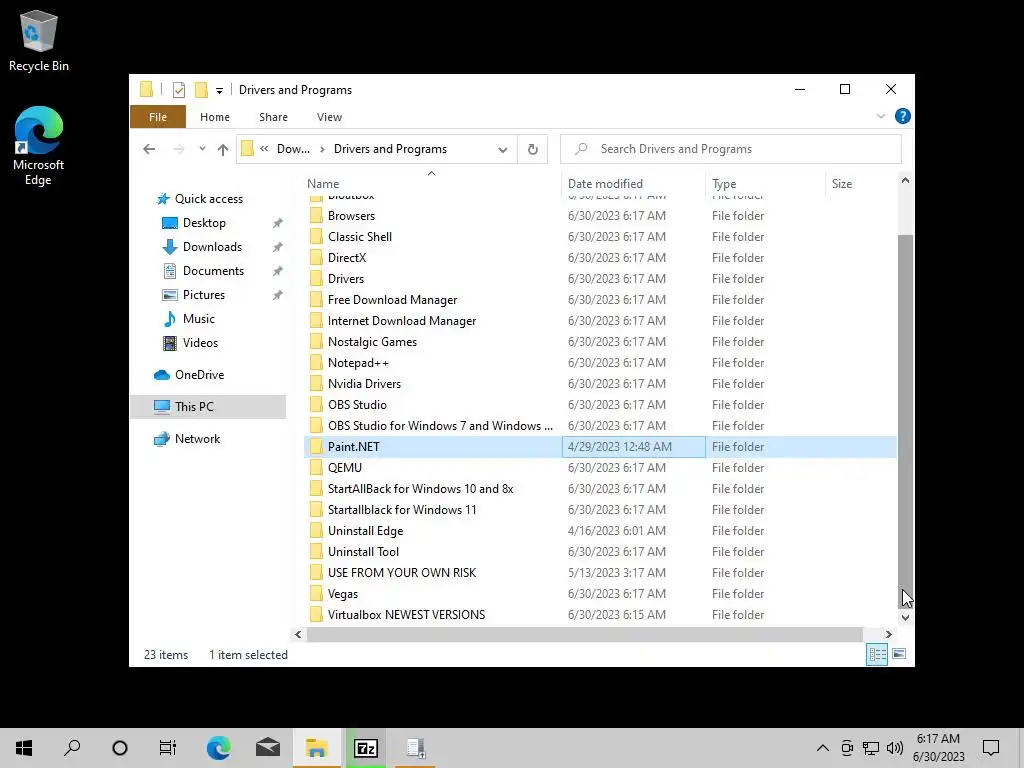Screen dimensions: 1024x768
Task: Switch to the Home ribbon tab
Action: (x=215, y=117)
